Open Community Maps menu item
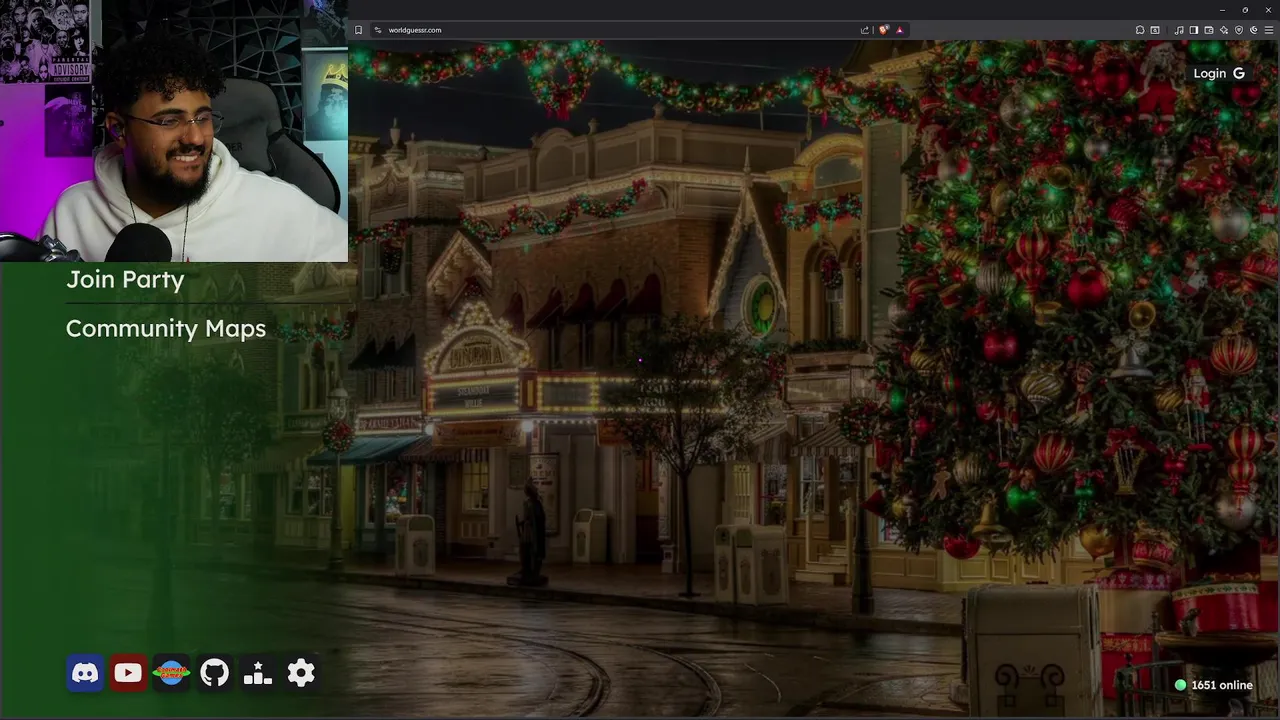Image resolution: width=1280 pixels, height=720 pixels. pos(166,328)
